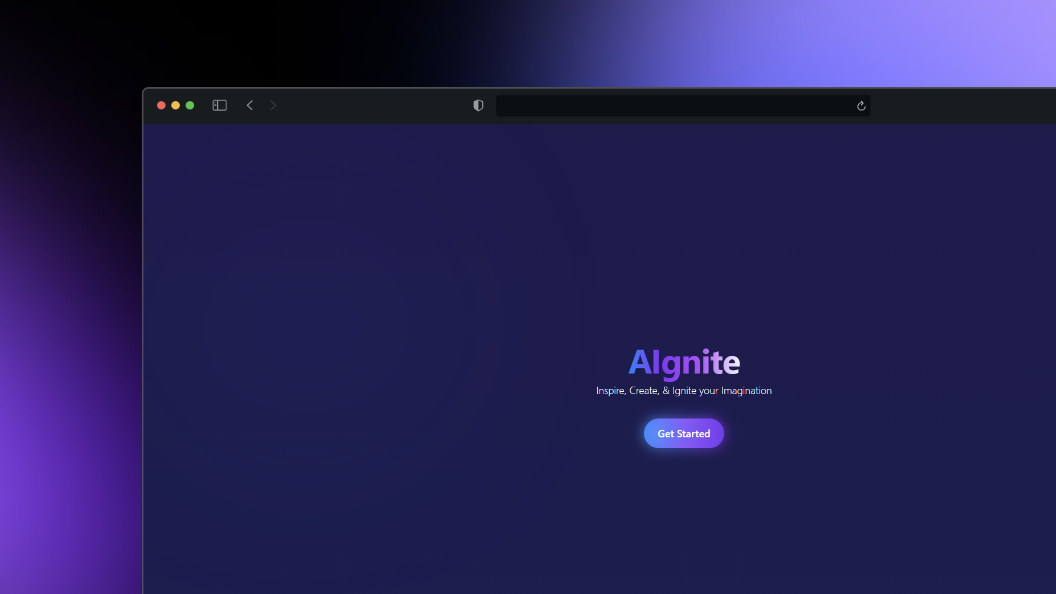Click the tagline under the AIgnite title
The width and height of the screenshot is (1056, 594).
[684, 391]
